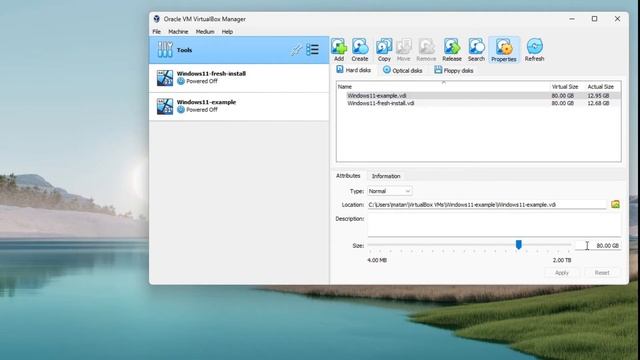Click 12.95 GB actual size cell
Screen dimensions: 640x360
point(598,96)
